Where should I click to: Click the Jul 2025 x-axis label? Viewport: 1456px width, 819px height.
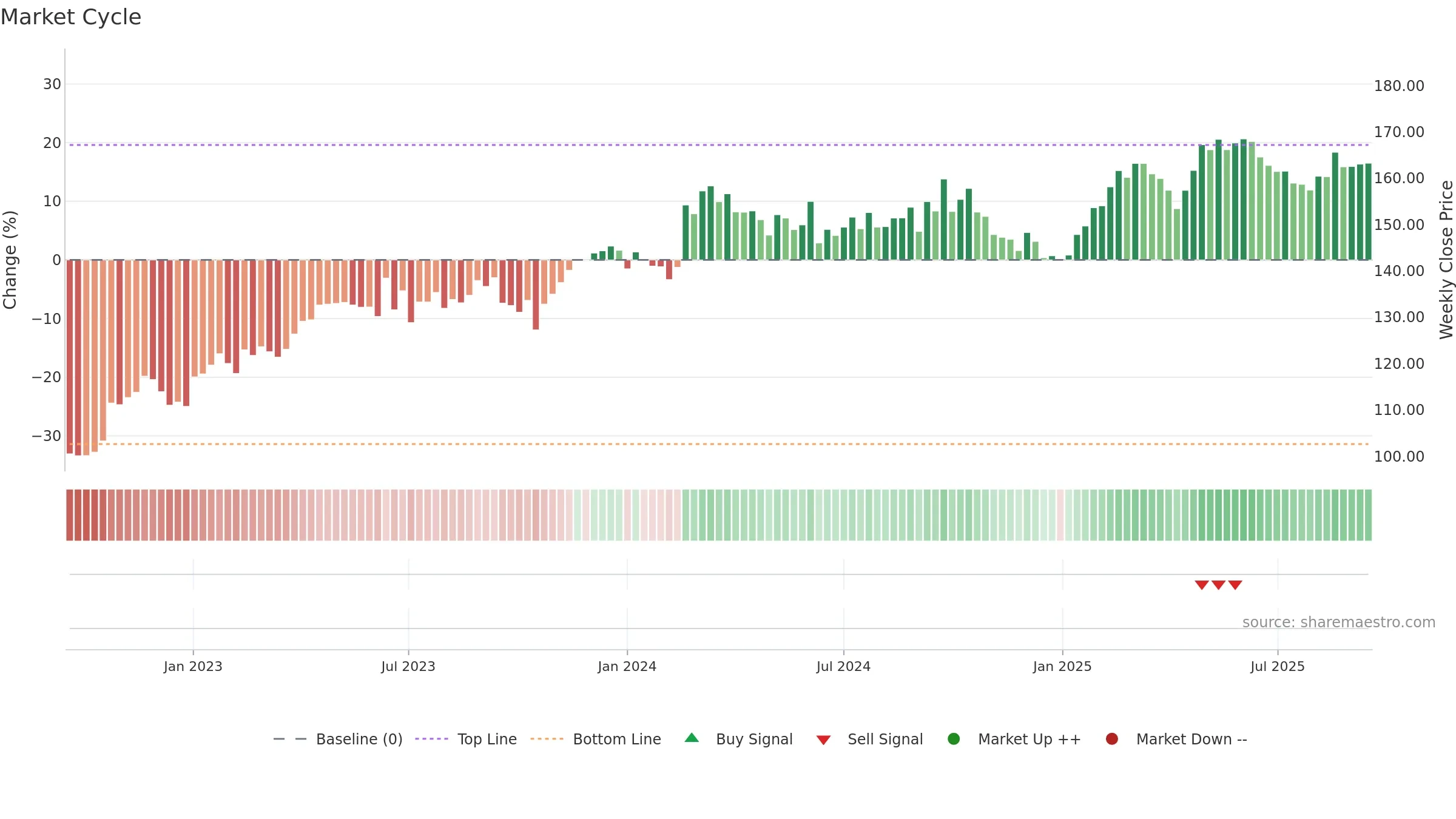point(1278,666)
